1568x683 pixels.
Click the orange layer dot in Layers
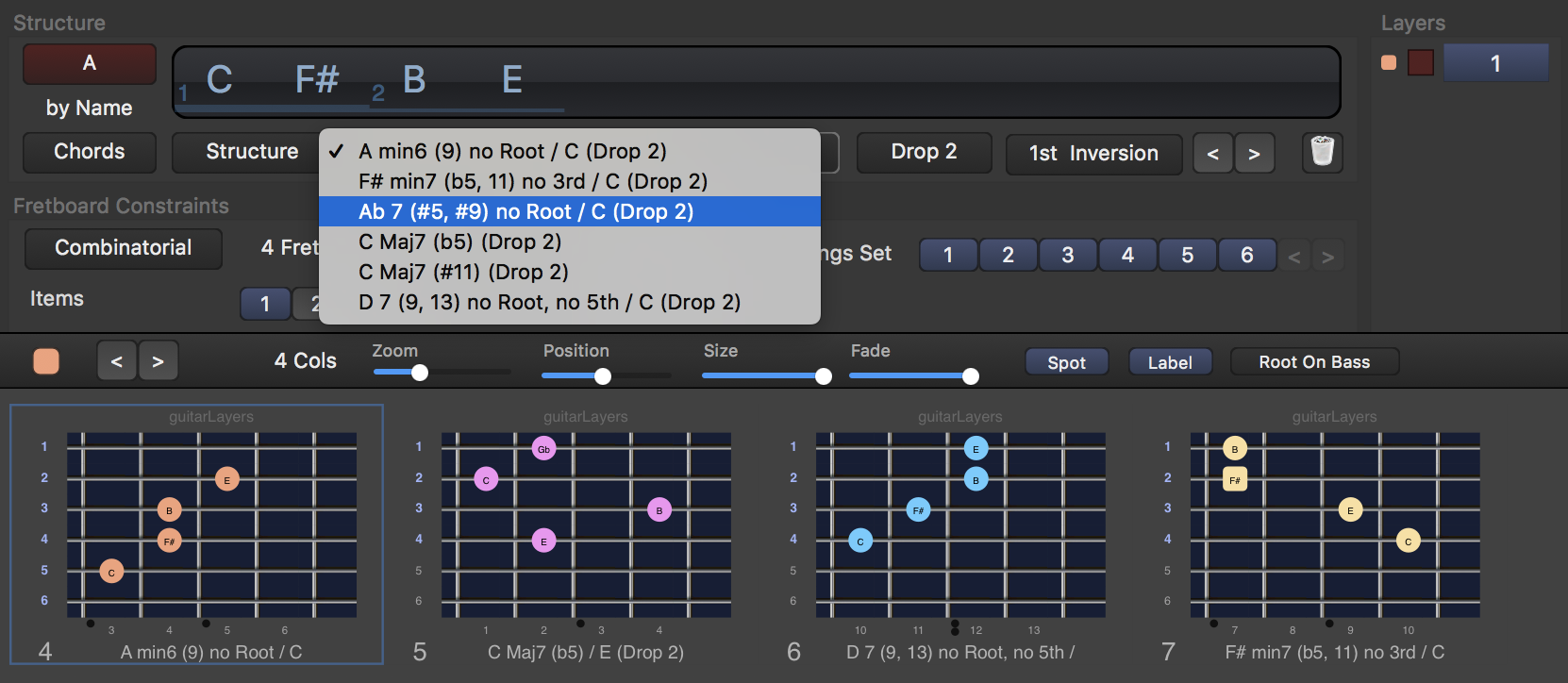click(1389, 63)
